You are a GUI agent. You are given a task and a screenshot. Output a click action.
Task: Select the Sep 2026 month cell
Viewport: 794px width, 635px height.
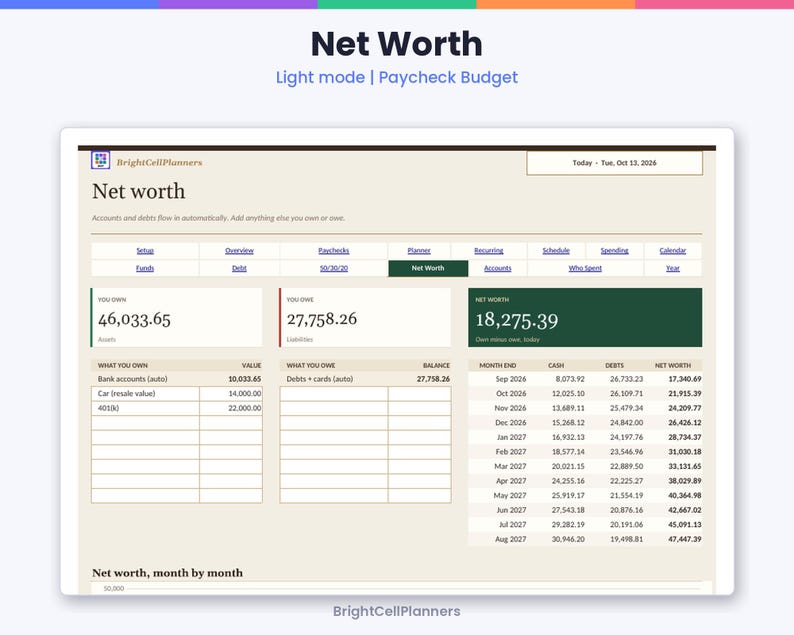(x=510, y=379)
